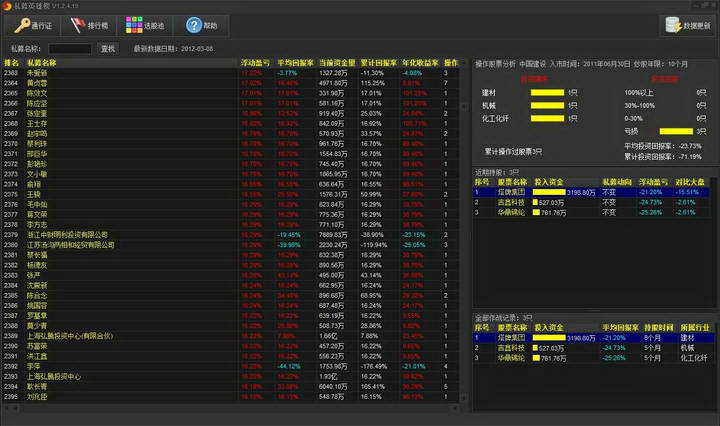Viewport: 720px width, 426px height.
Task: Click the yellow 亏损 bar in distribution
Action: pos(678,130)
